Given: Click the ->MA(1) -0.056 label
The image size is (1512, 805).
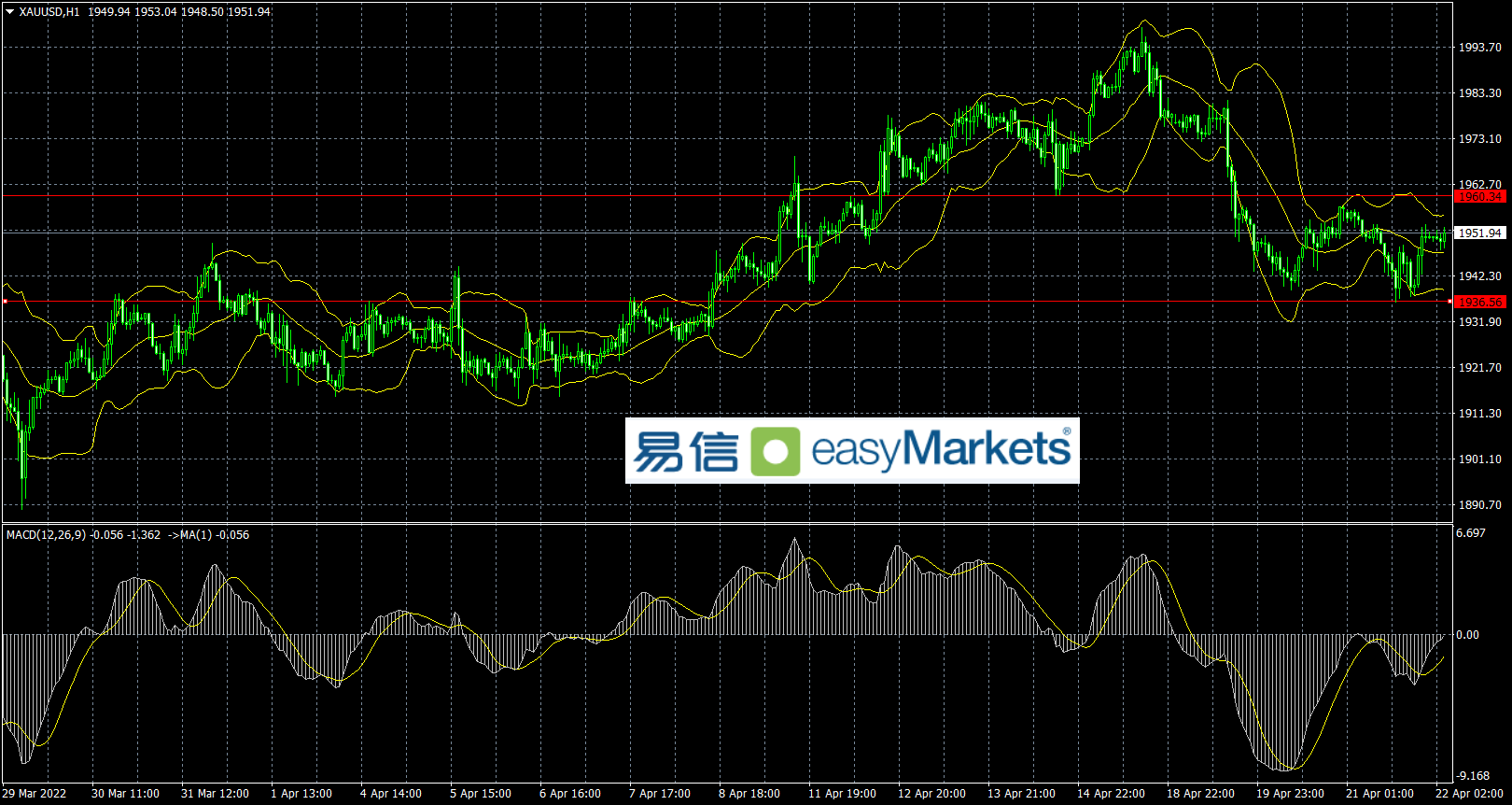Looking at the screenshot, I should (208, 535).
